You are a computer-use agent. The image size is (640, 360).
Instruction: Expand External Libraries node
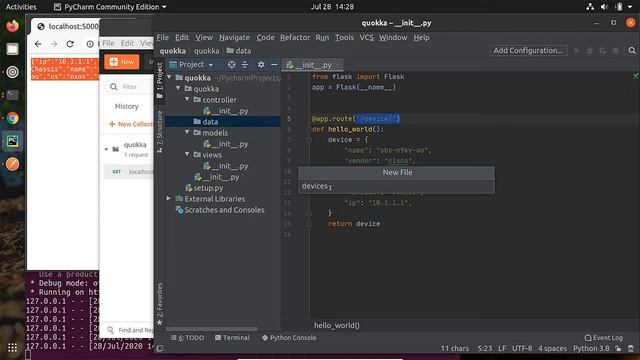click(x=169, y=198)
